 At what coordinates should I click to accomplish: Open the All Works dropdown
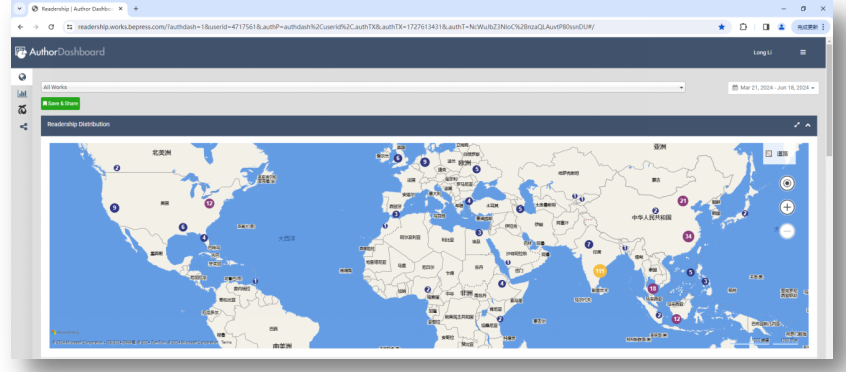tap(364, 87)
